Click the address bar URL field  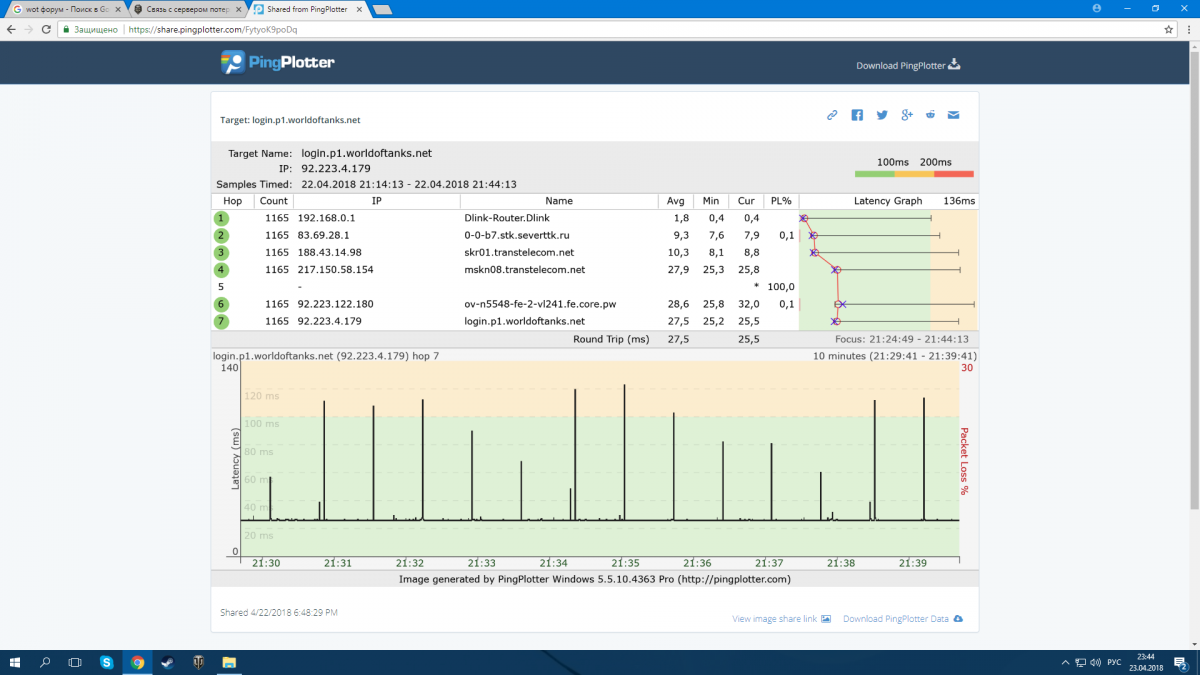pos(600,29)
